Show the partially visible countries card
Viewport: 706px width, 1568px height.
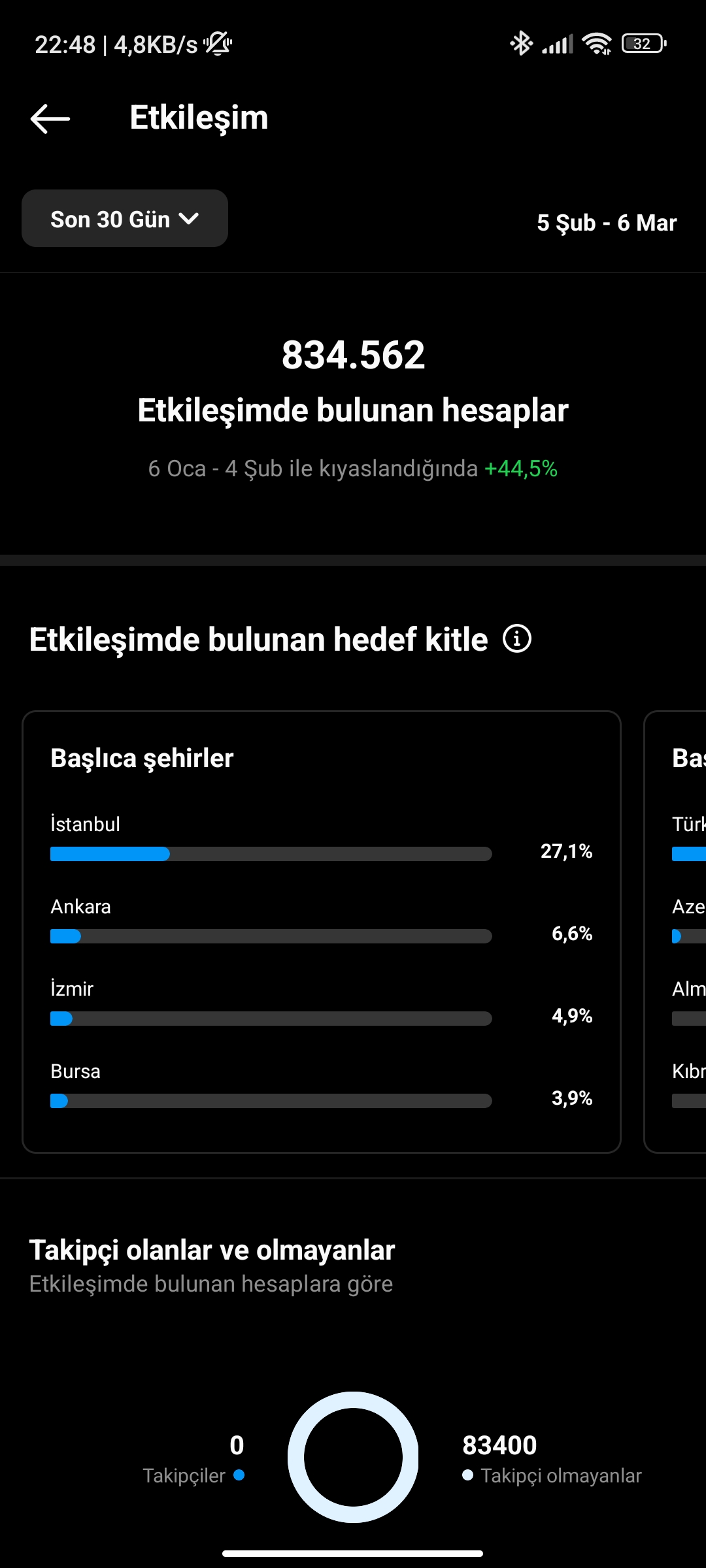pyautogui.click(x=675, y=932)
